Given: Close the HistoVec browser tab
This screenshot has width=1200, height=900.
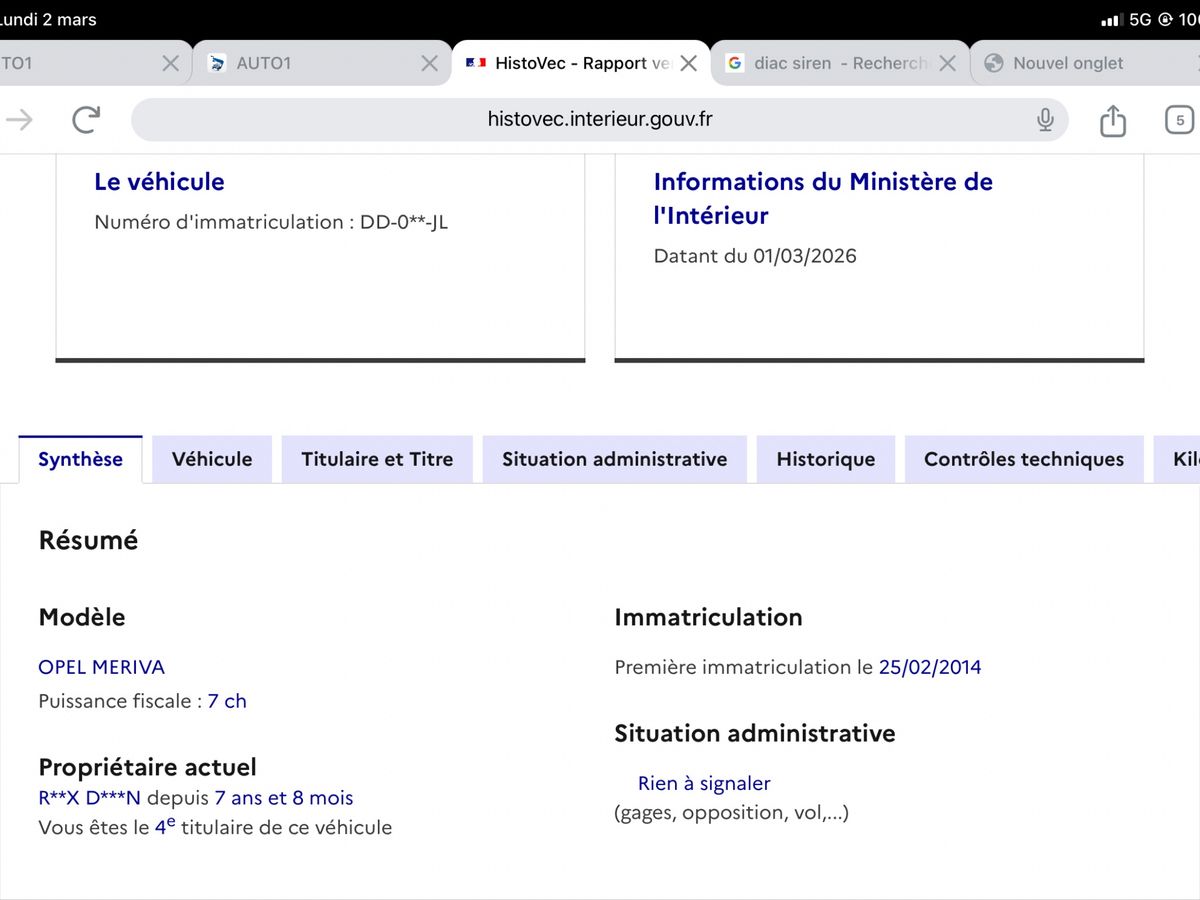Looking at the screenshot, I should tap(688, 63).
